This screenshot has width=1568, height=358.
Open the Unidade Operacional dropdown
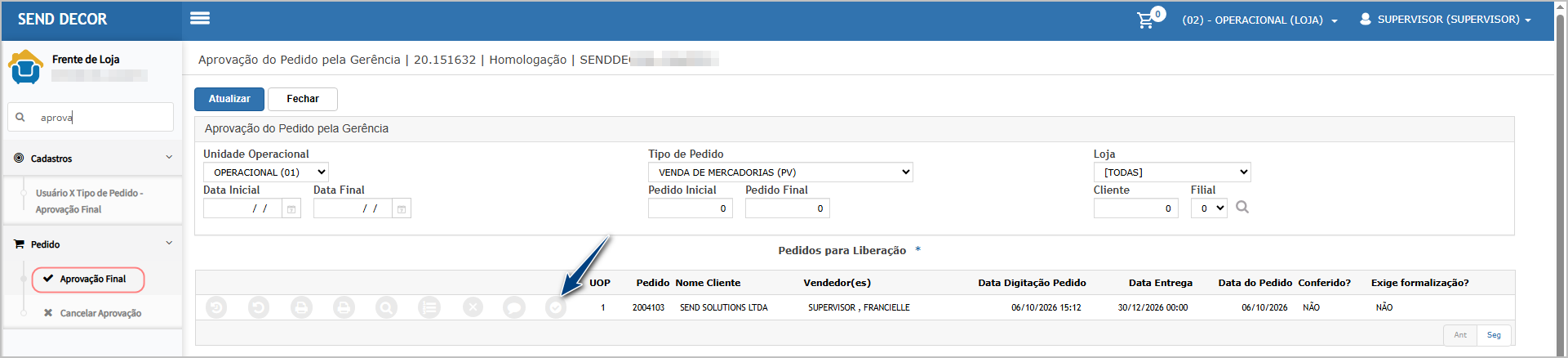pyautogui.click(x=265, y=172)
